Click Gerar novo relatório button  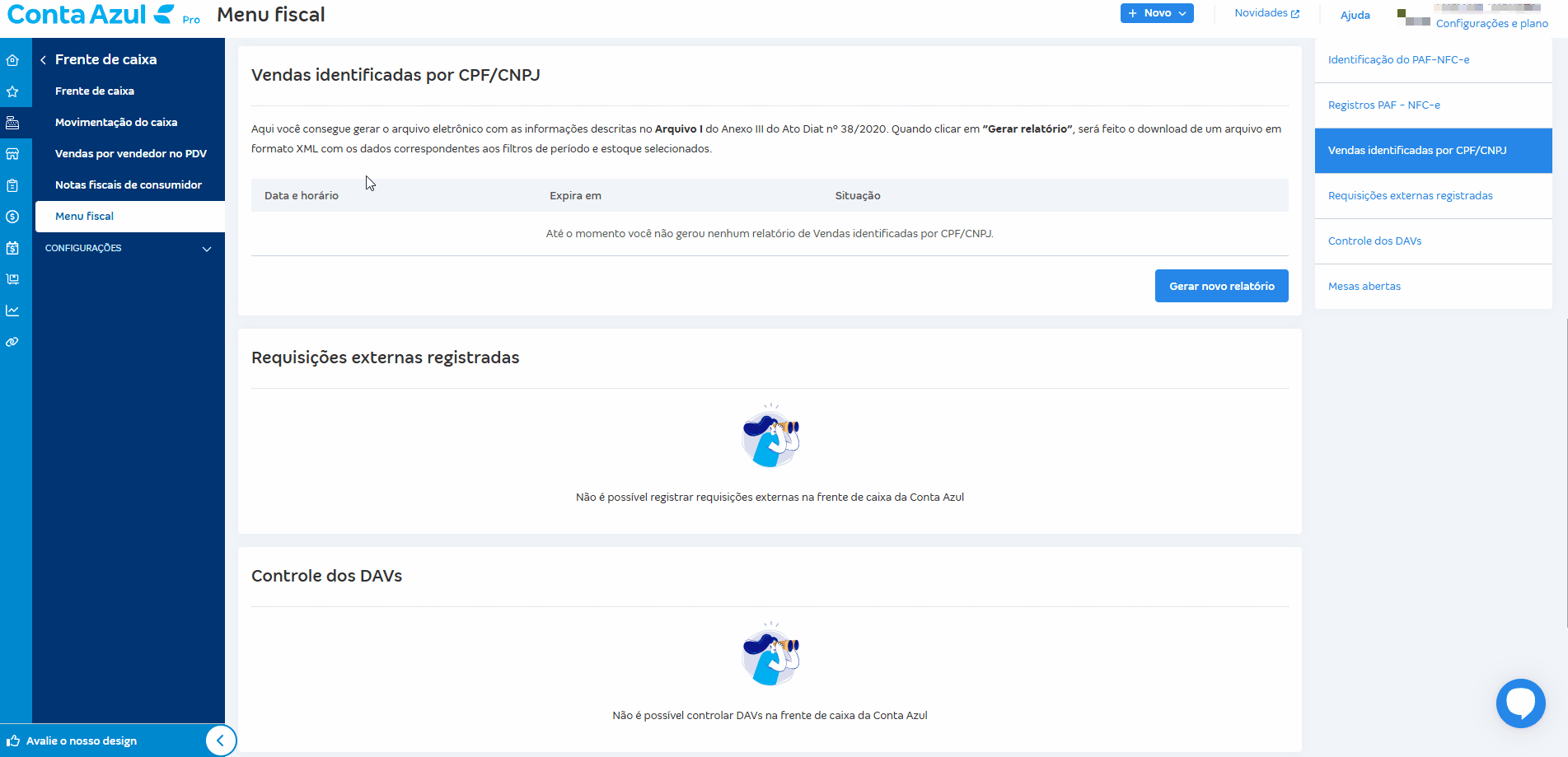(x=1221, y=286)
